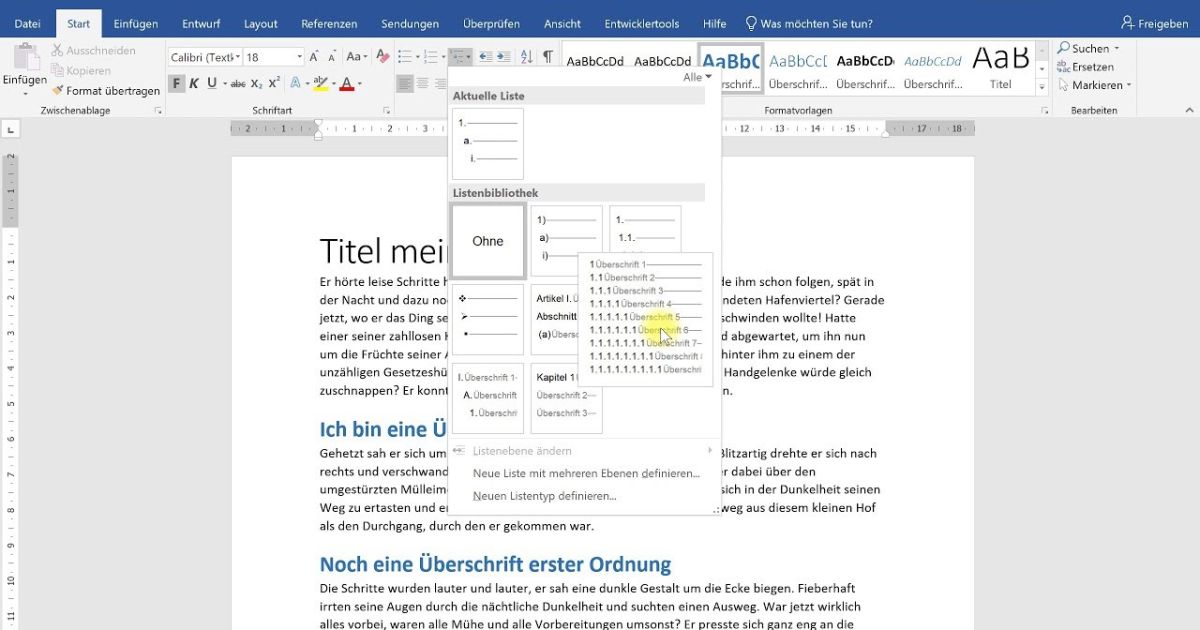Click the Einfügen paste icon
This screenshot has height=630, width=1200.
(25, 57)
